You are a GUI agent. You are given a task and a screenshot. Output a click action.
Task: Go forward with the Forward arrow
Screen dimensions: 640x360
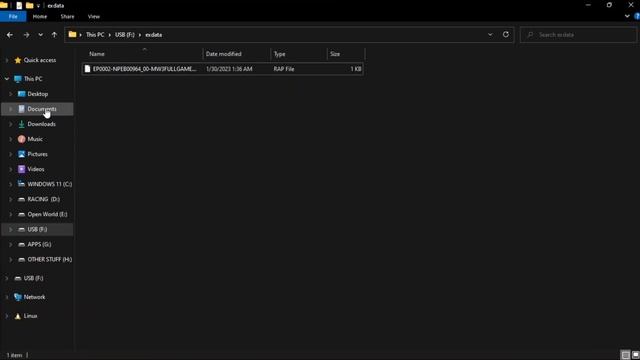(26, 35)
